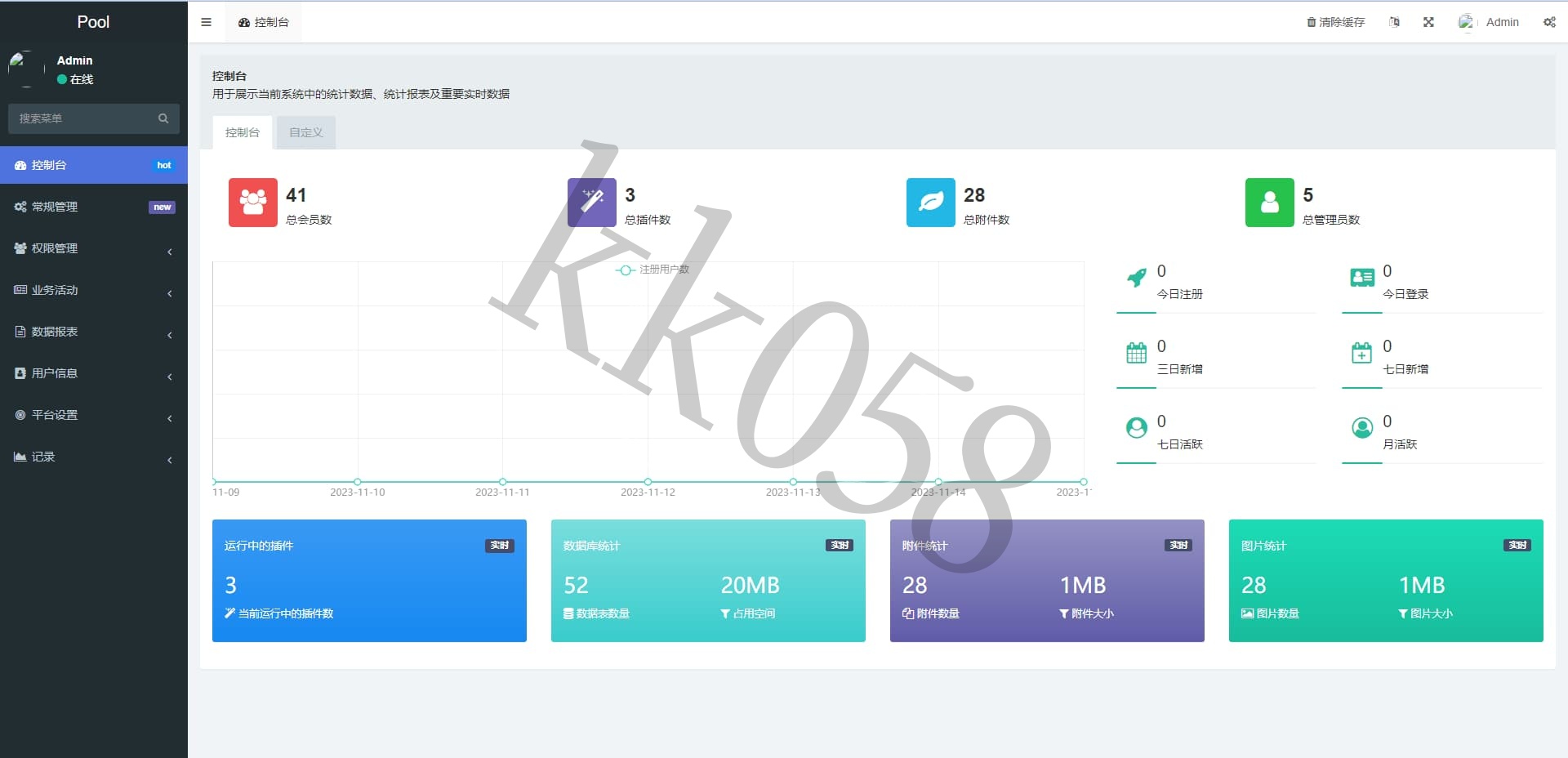
Task: Click the 28 附件数量 value
Action: point(915,585)
